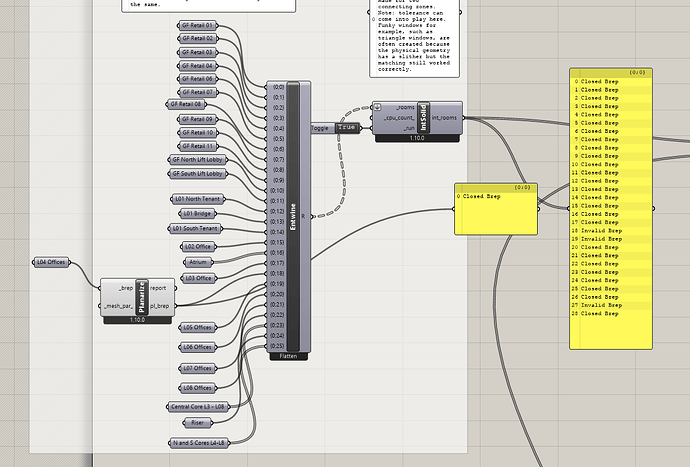Select the GF Retail 07 parameter
Image resolution: width=690 pixels, height=467 pixels.
pyautogui.click(x=198, y=92)
